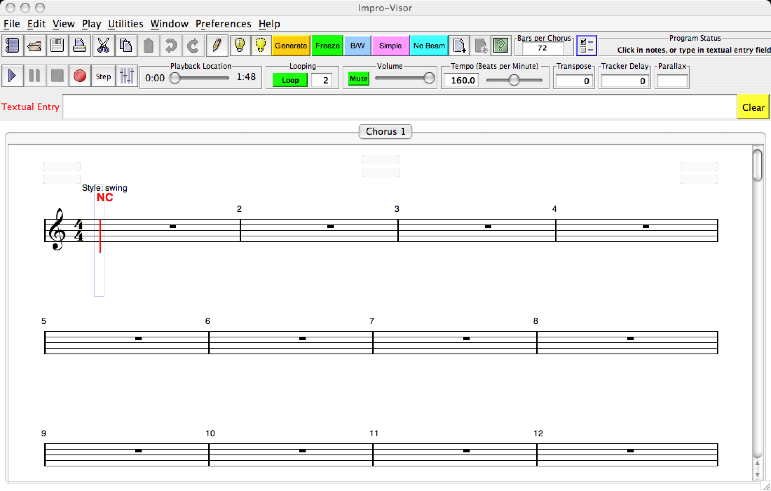
Task: Open the Utilities menu
Action: (x=125, y=23)
